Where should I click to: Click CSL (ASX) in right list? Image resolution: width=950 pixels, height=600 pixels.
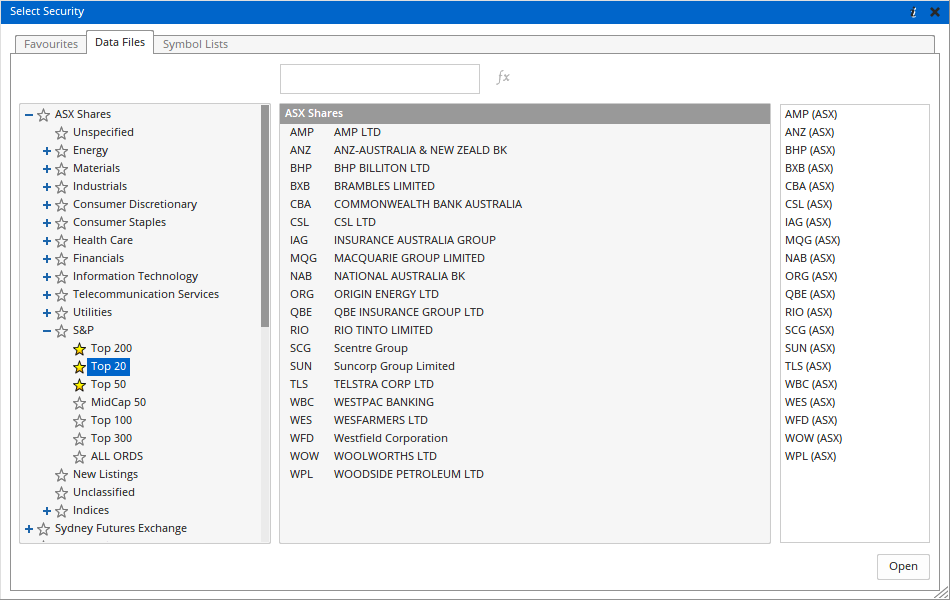coord(808,204)
